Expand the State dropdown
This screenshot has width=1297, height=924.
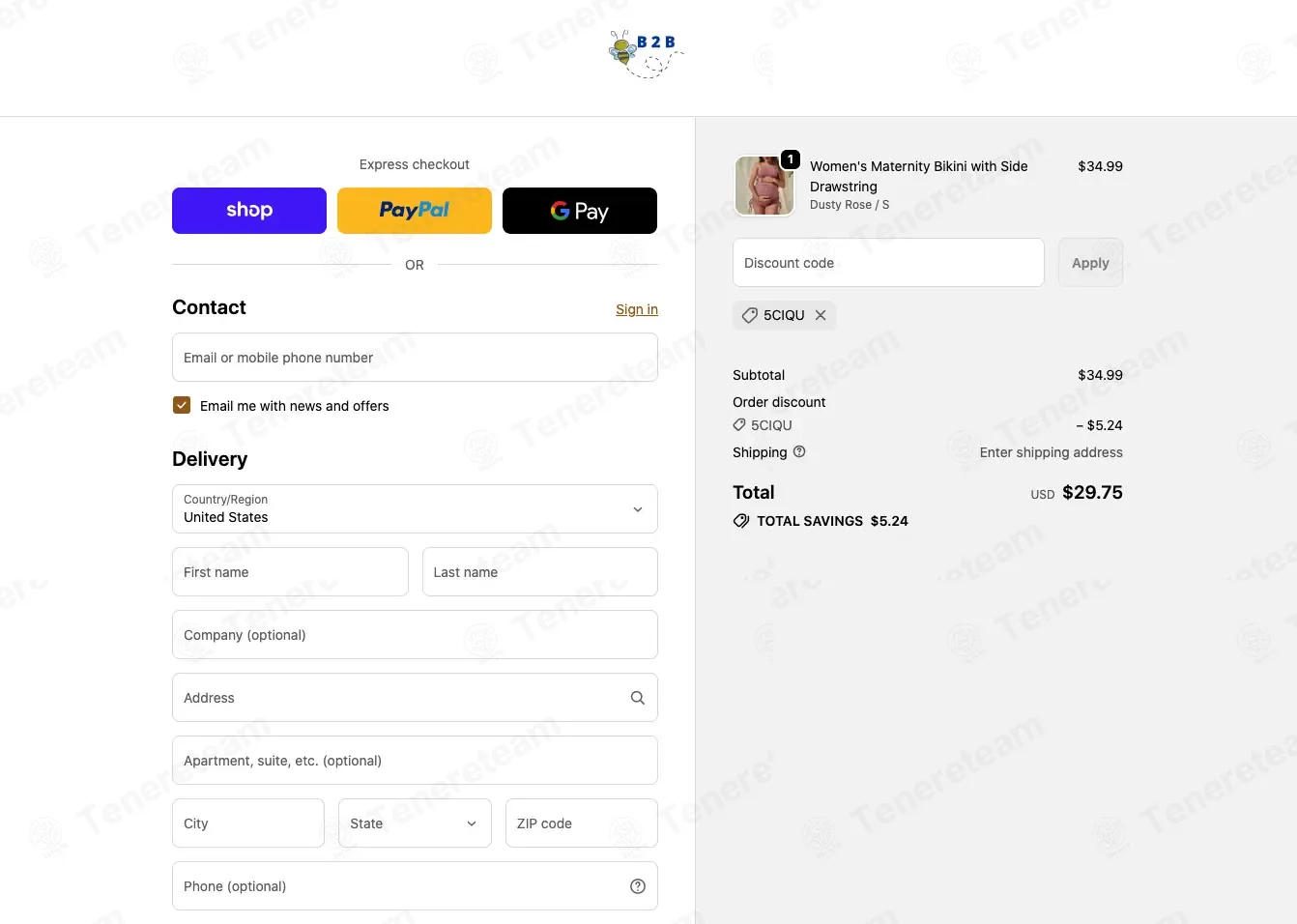point(415,823)
